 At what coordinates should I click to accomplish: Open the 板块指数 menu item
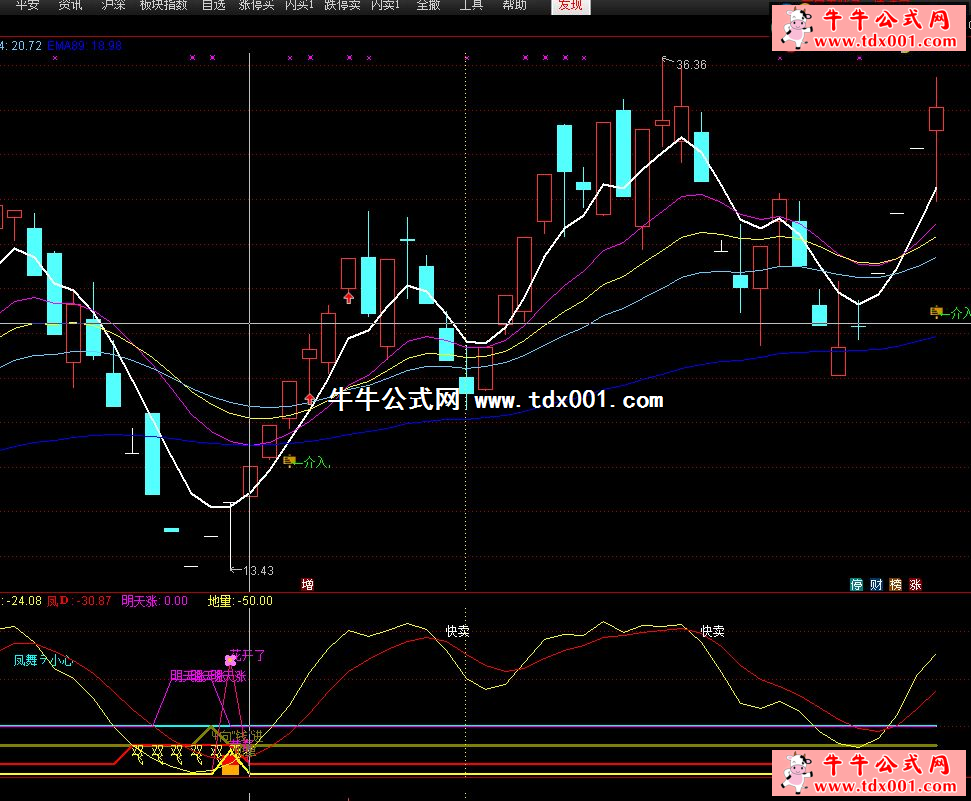tap(163, 5)
